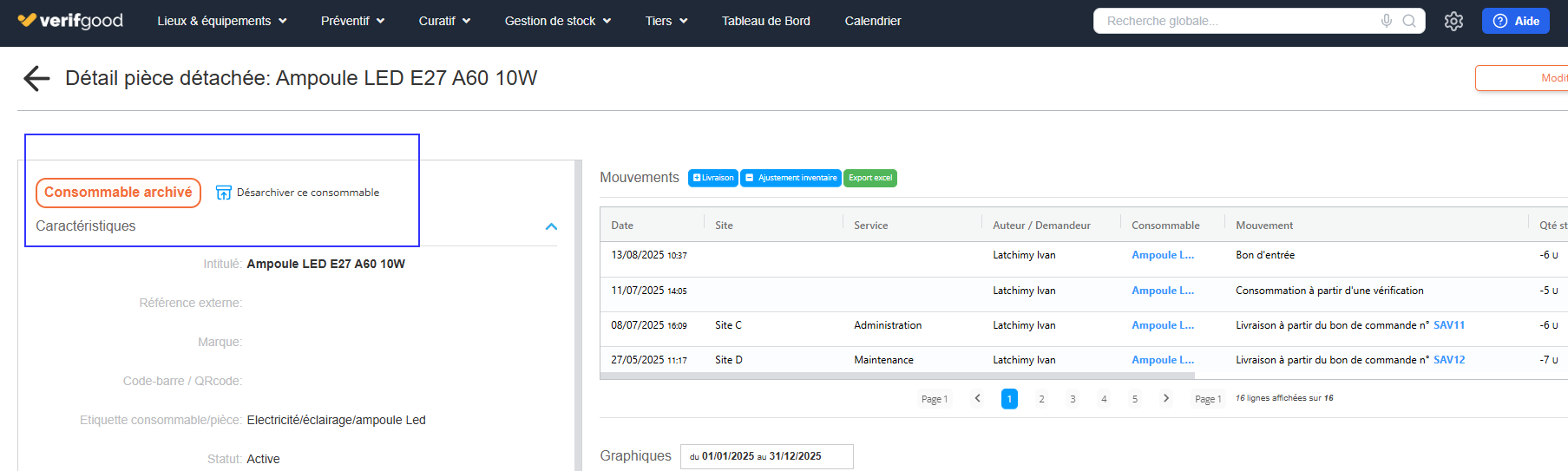Click the back arrow icon
The width and height of the screenshot is (1568, 471).
click(x=36, y=78)
